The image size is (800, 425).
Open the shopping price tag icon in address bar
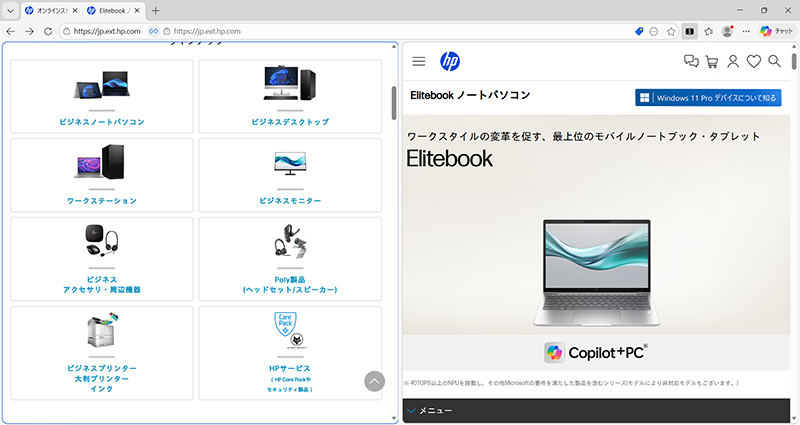639,31
